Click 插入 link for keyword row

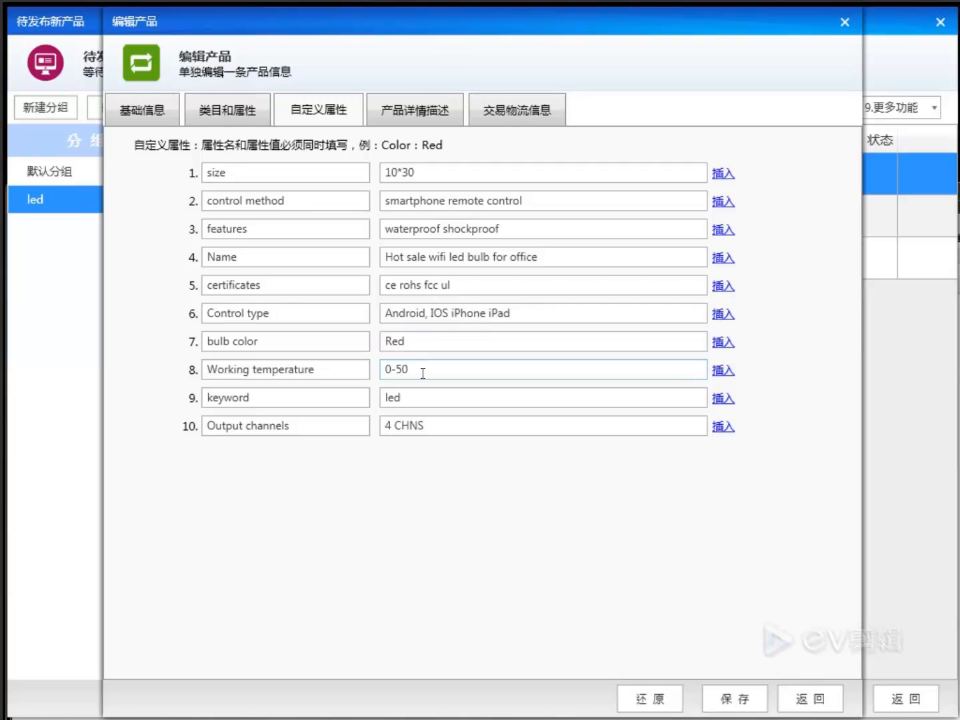coord(723,399)
